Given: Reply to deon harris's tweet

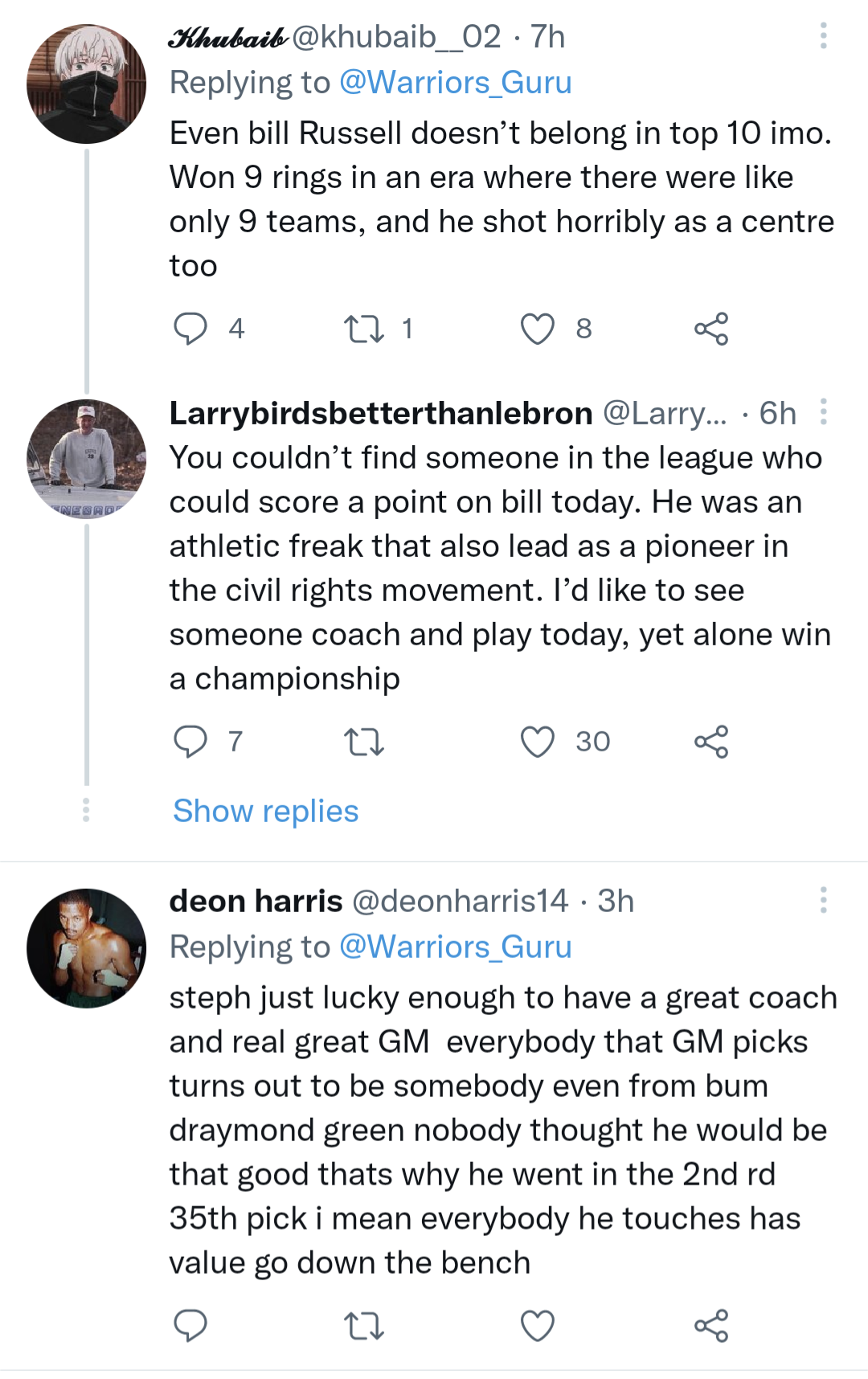Looking at the screenshot, I should tap(190, 1326).
